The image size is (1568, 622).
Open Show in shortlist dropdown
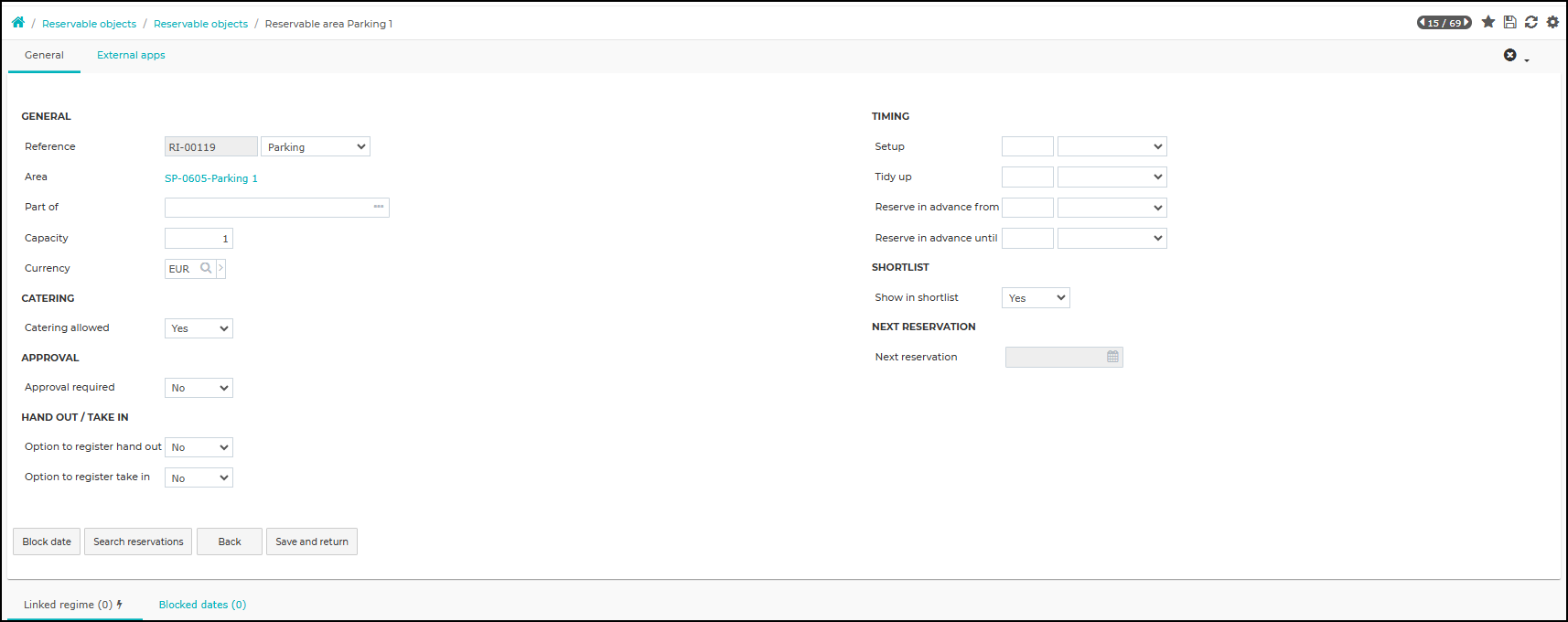click(x=1036, y=297)
